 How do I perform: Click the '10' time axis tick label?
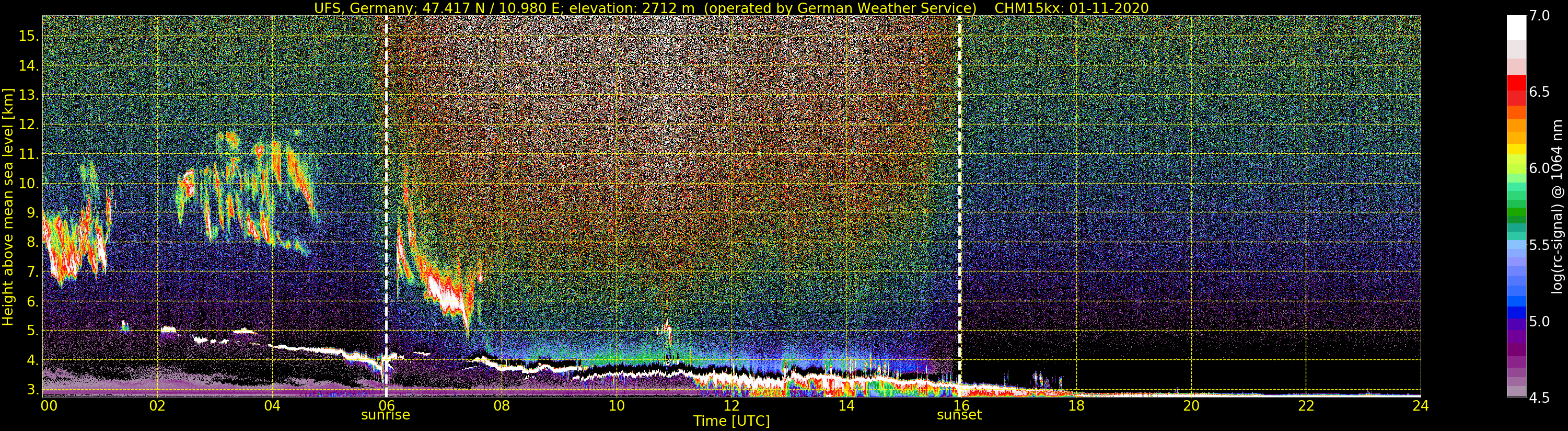click(x=617, y=405)
